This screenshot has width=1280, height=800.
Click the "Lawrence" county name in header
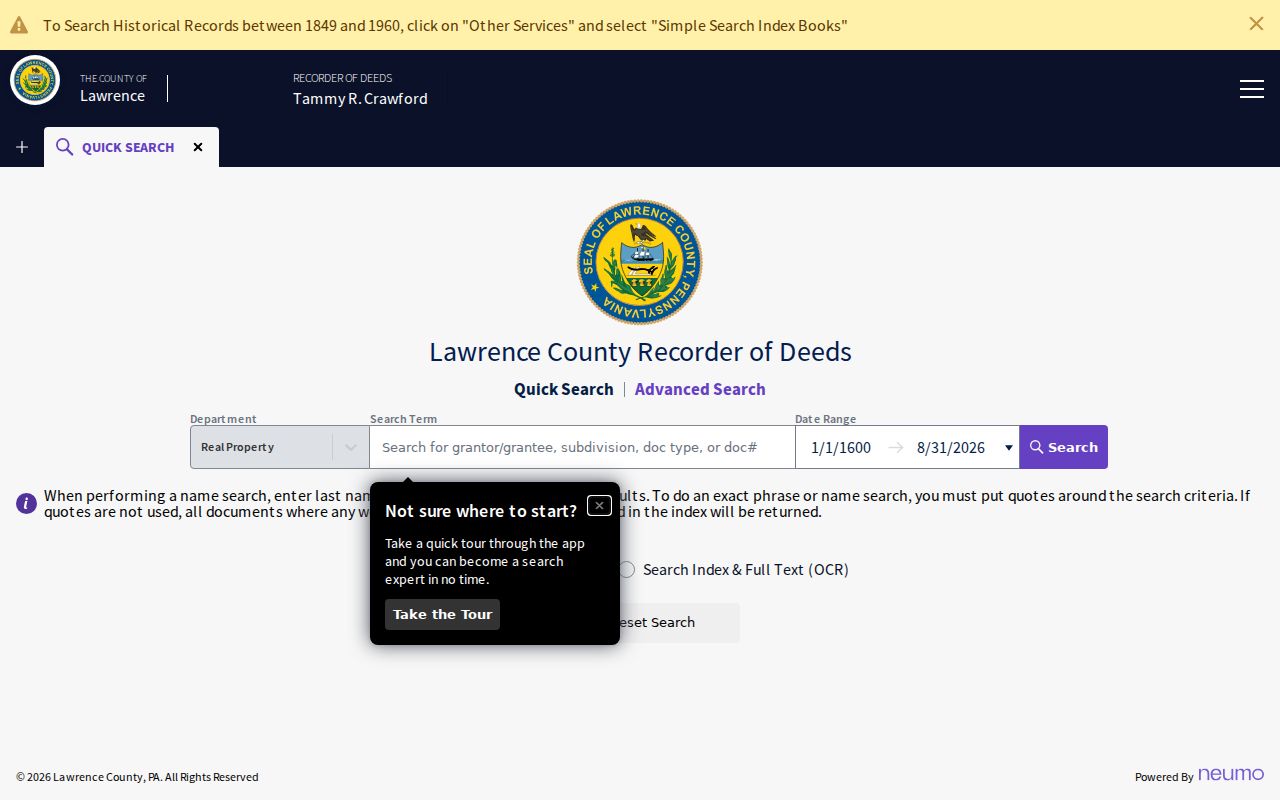(112, 96)
